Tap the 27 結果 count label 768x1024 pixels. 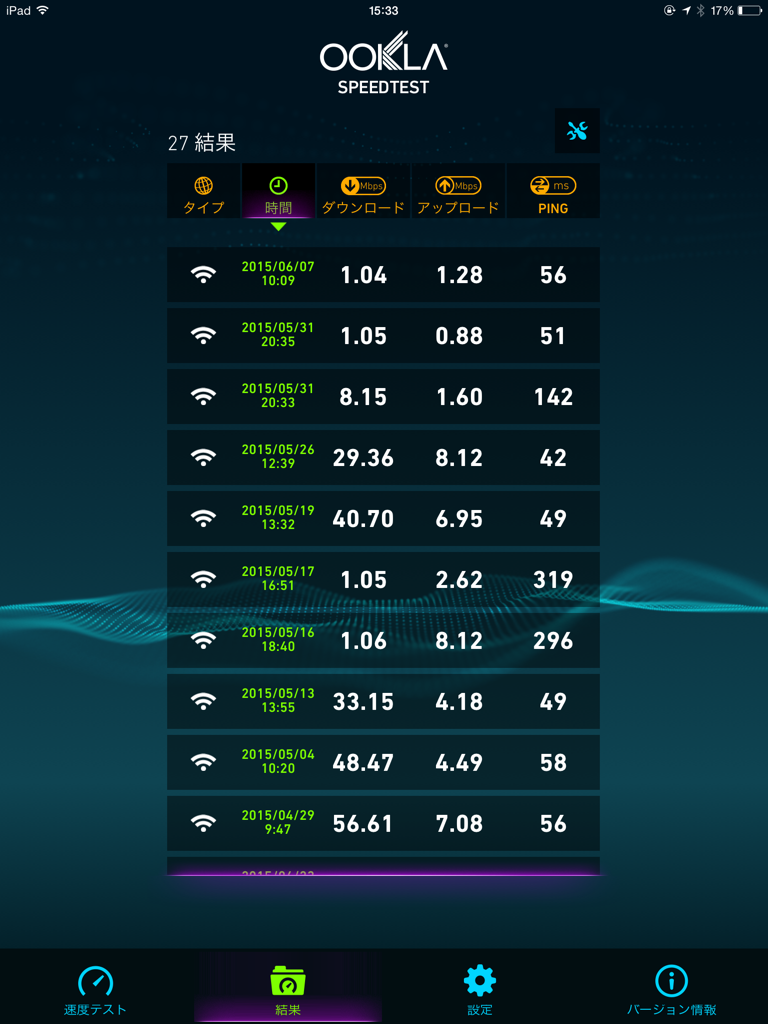pos(202,143)
